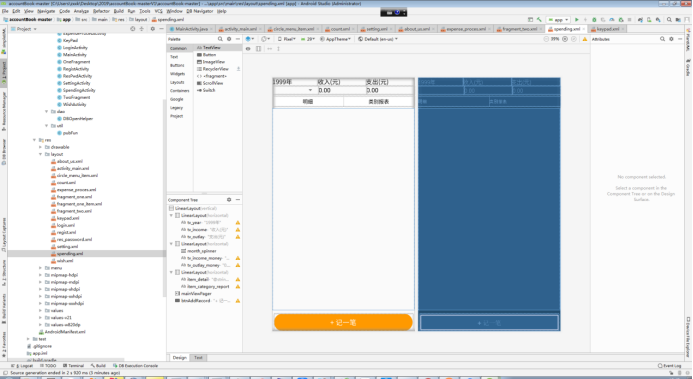The image size is (693, 379).
Task: Click the Attributes panel search icon
Action: pos(662,39)
